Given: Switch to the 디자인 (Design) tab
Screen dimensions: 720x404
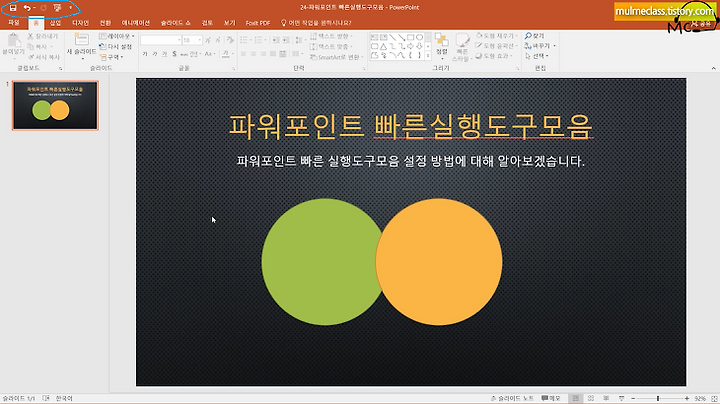Looking at the screenshot, I should pyautogui.click(x=80, y=22).
